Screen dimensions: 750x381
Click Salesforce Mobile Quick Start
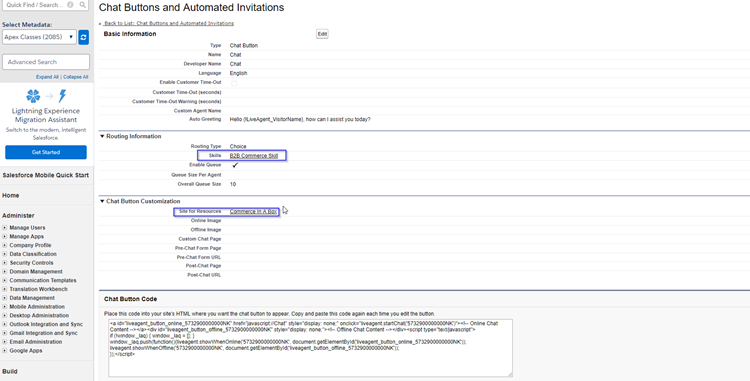point(45,175)
